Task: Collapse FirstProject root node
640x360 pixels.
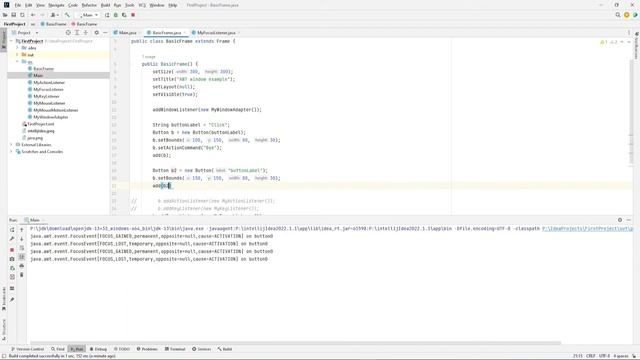Action: pyautogui.click(x=12, y=41)
